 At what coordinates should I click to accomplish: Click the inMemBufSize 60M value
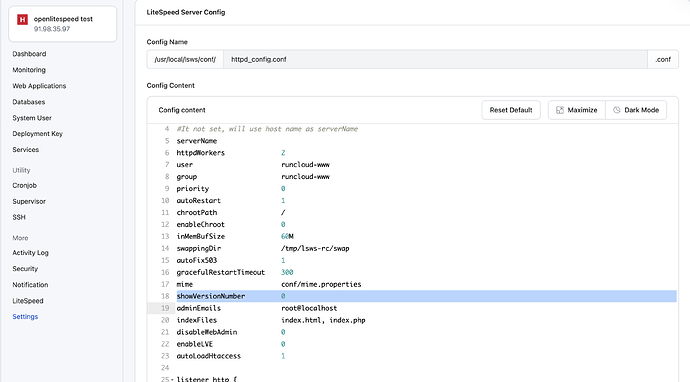287,236
